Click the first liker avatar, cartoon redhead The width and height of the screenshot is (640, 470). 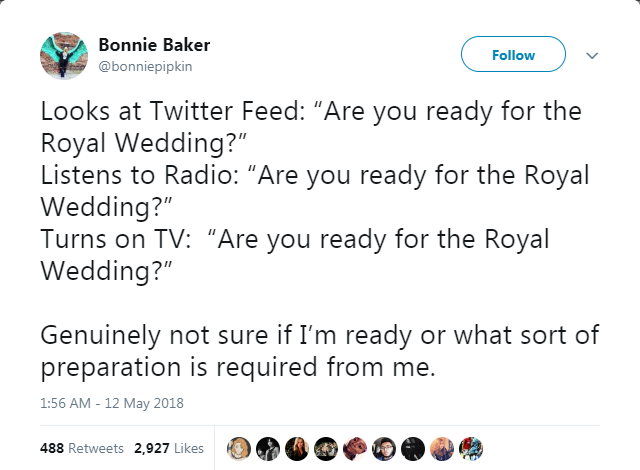(240, 448)
